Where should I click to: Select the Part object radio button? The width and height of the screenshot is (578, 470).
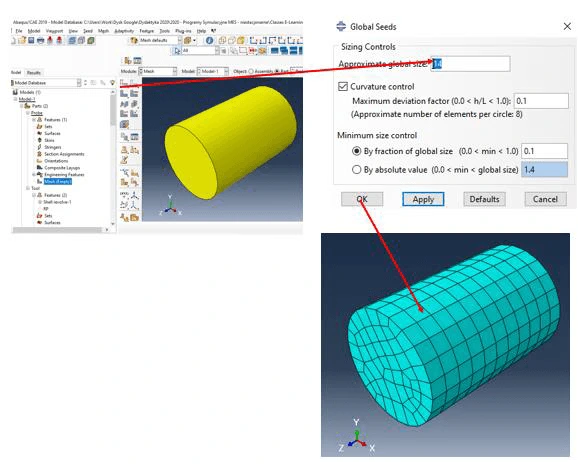click(x=277, y=71)
